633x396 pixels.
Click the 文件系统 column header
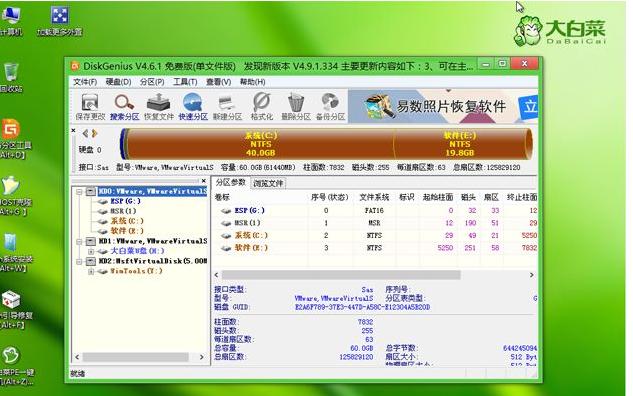coord(374,197)
